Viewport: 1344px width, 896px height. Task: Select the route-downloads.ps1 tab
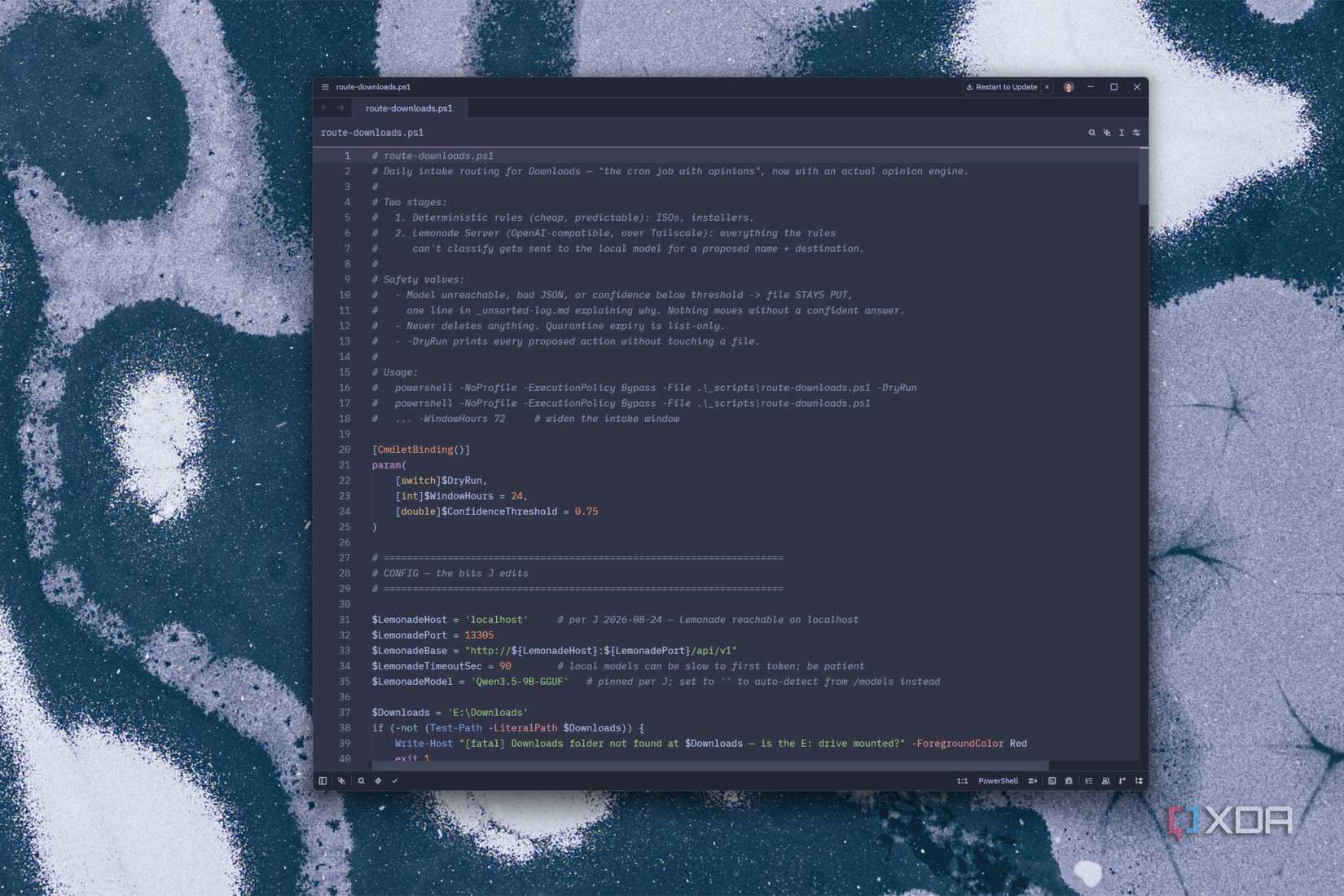[409, 108]
